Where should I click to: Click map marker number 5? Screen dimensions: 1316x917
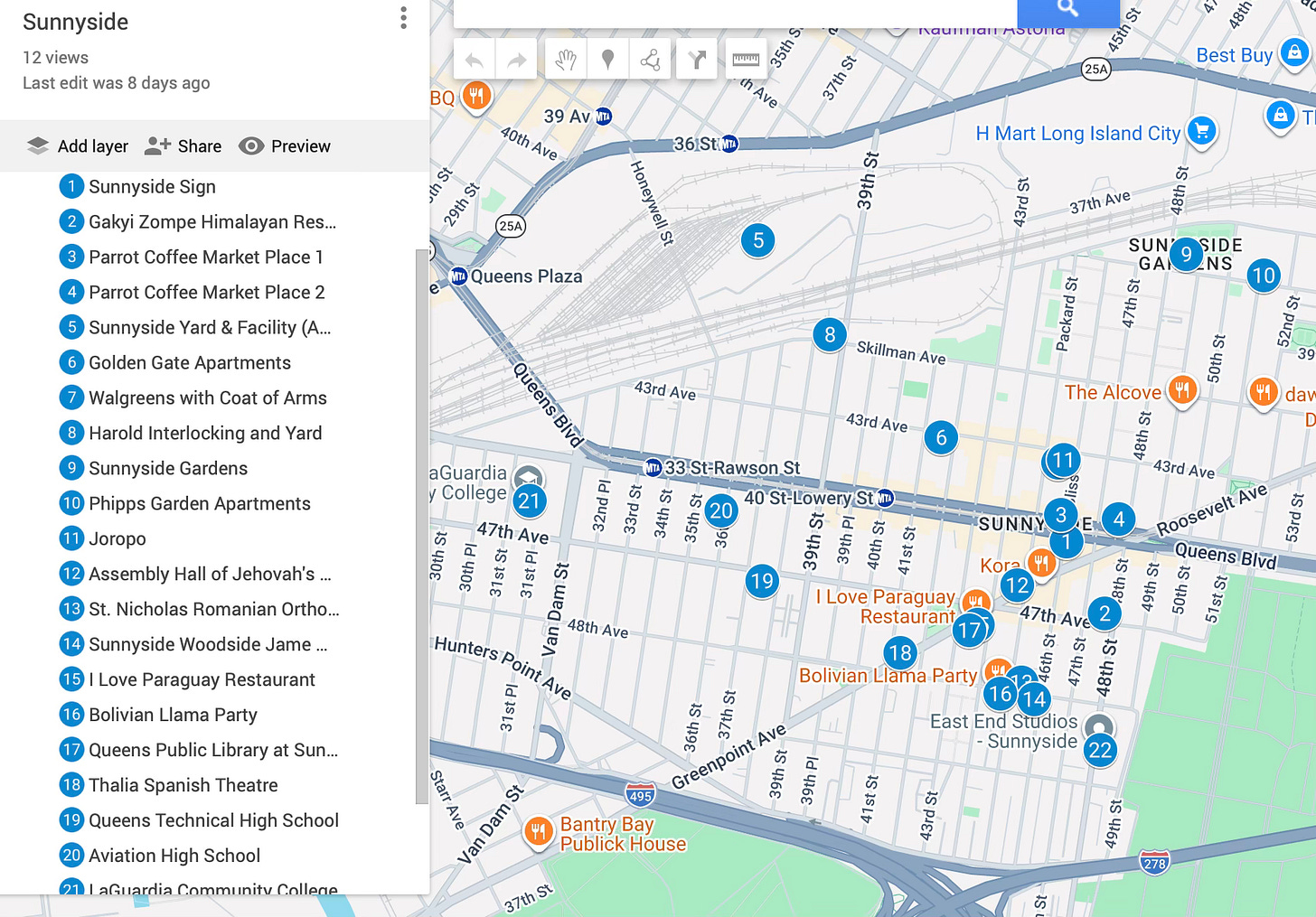point(758,240)
